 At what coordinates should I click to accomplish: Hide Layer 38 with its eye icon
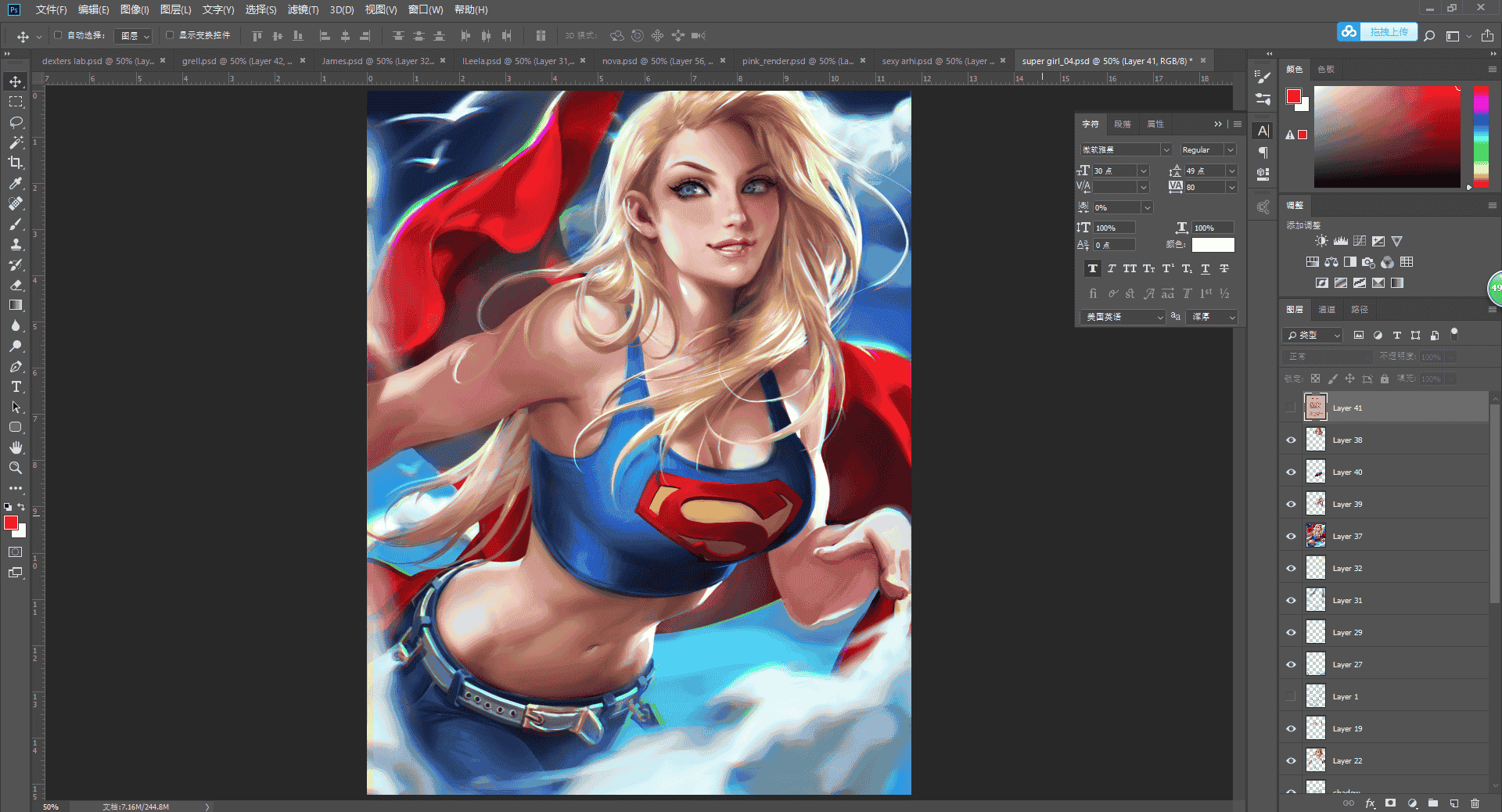pos(1291,440)
